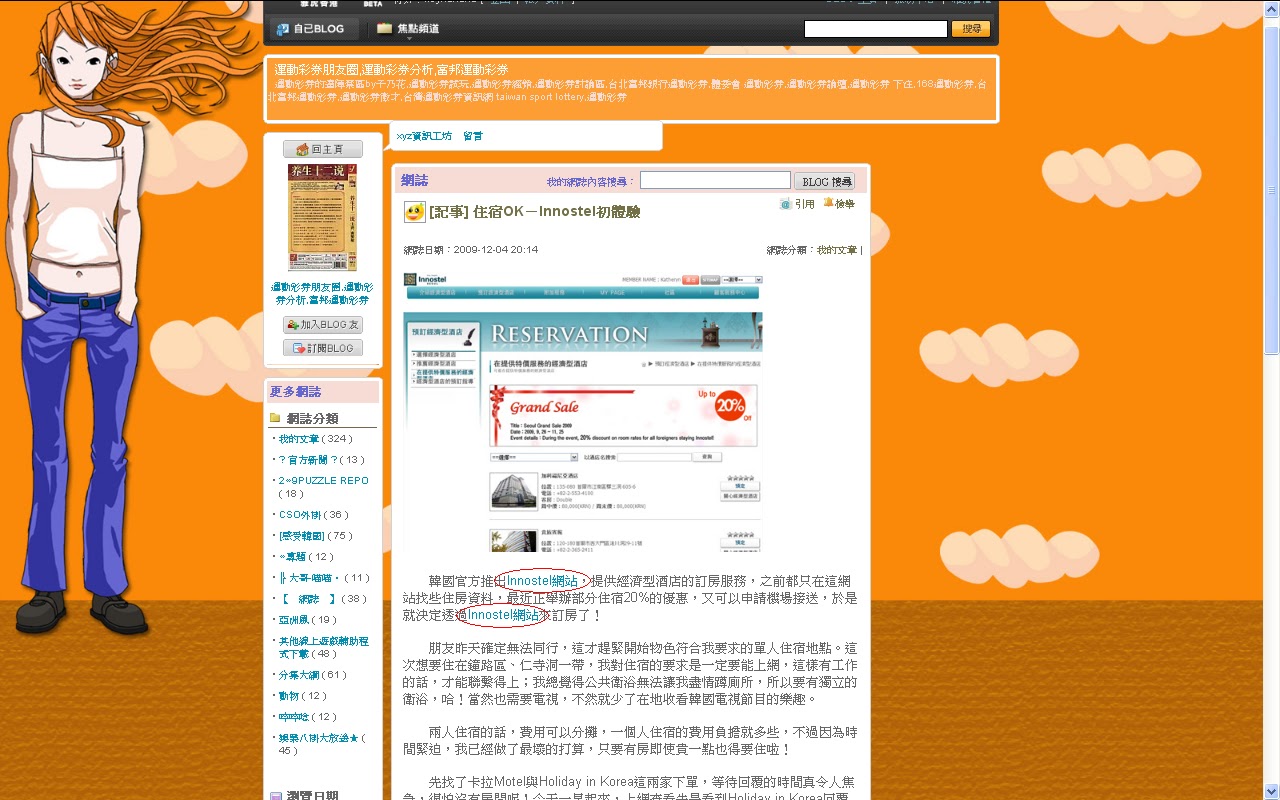The image size is (1280, 800).
Task: Select the 回主頁 home icon in the sidebar
Action: coord(303,148)
